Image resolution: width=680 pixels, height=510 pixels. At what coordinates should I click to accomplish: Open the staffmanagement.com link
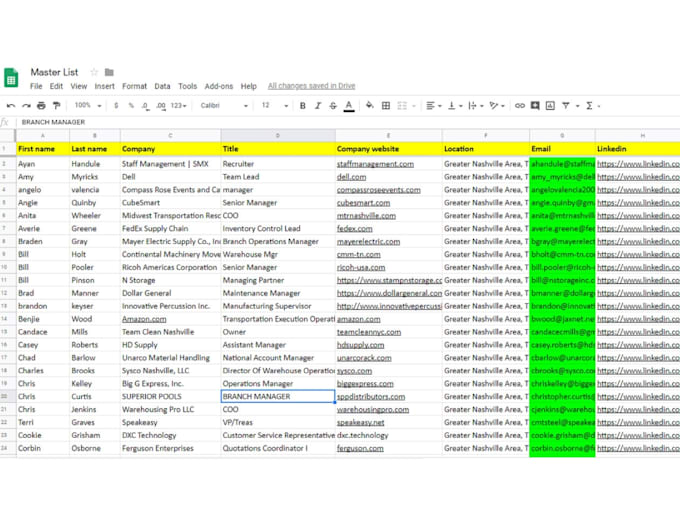(x=375, y=164)
